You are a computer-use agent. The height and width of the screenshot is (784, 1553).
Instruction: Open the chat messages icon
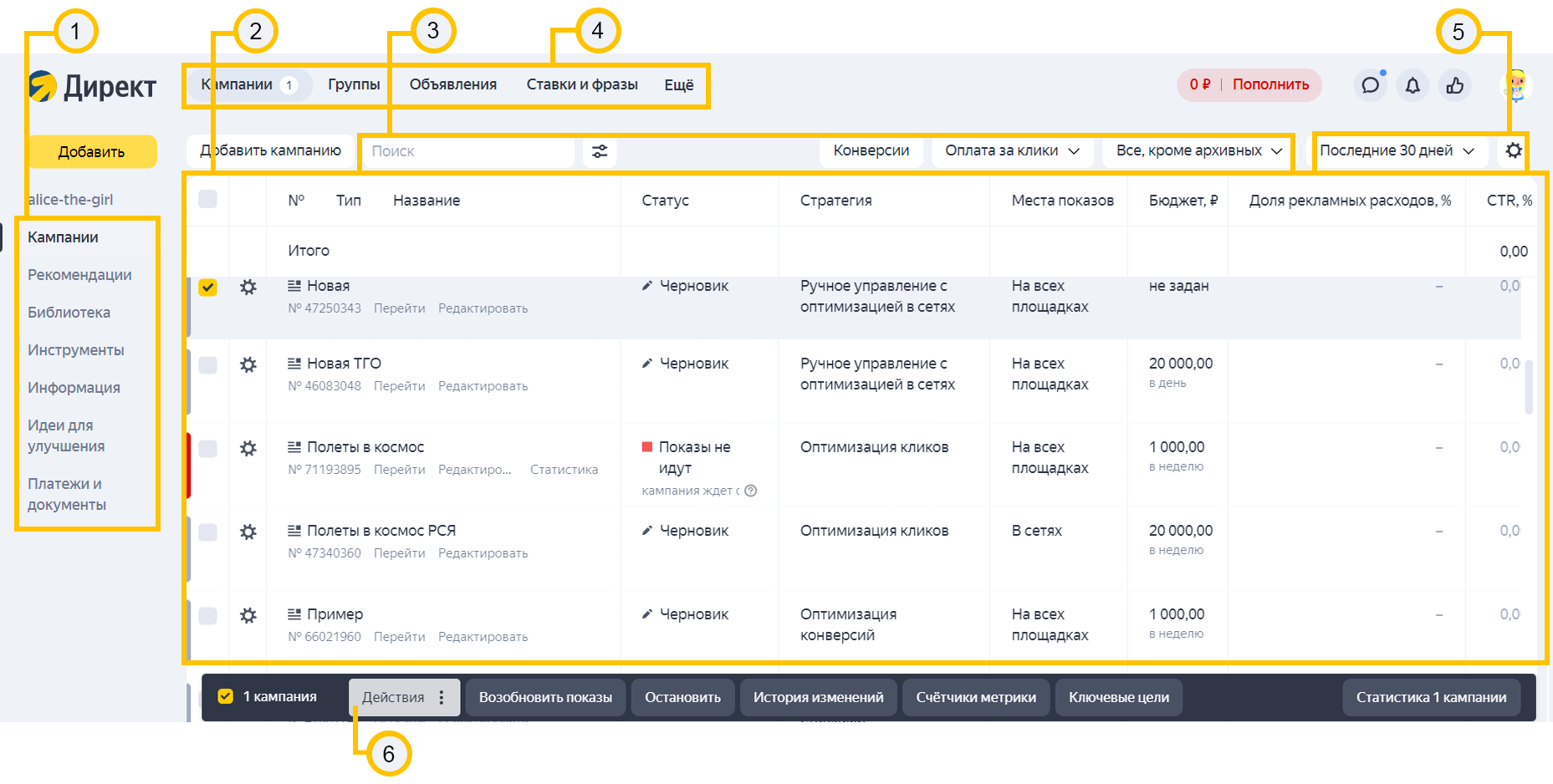tap(1370, 85)
